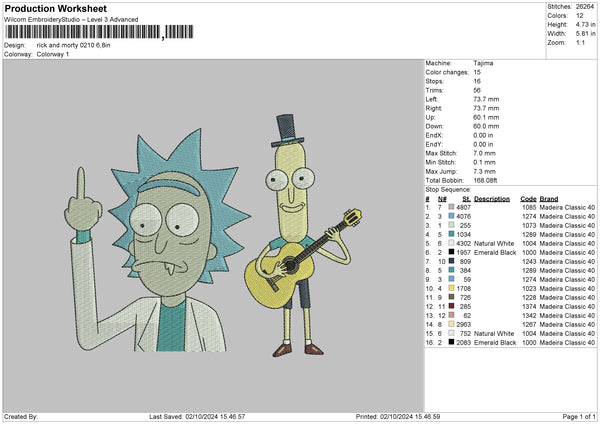Click the navy swatch in the 809 row
This screenshot has width=600, height=424.
pos(452,261)
